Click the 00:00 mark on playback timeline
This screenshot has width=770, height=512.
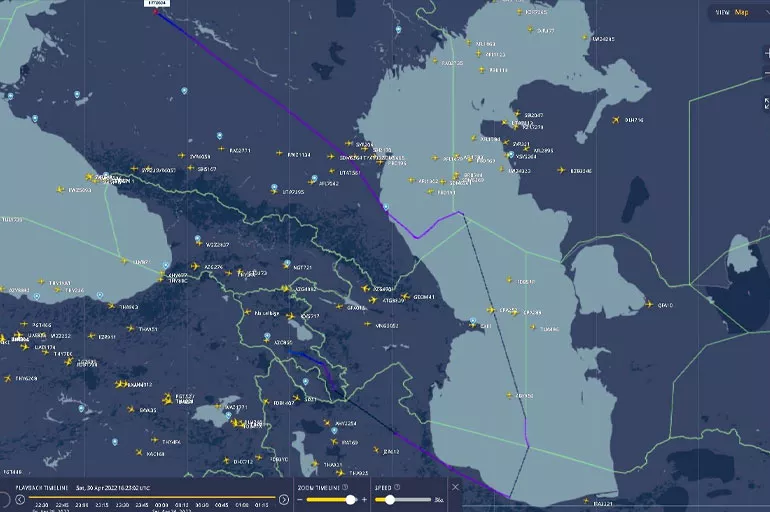(x=163, y=505)
